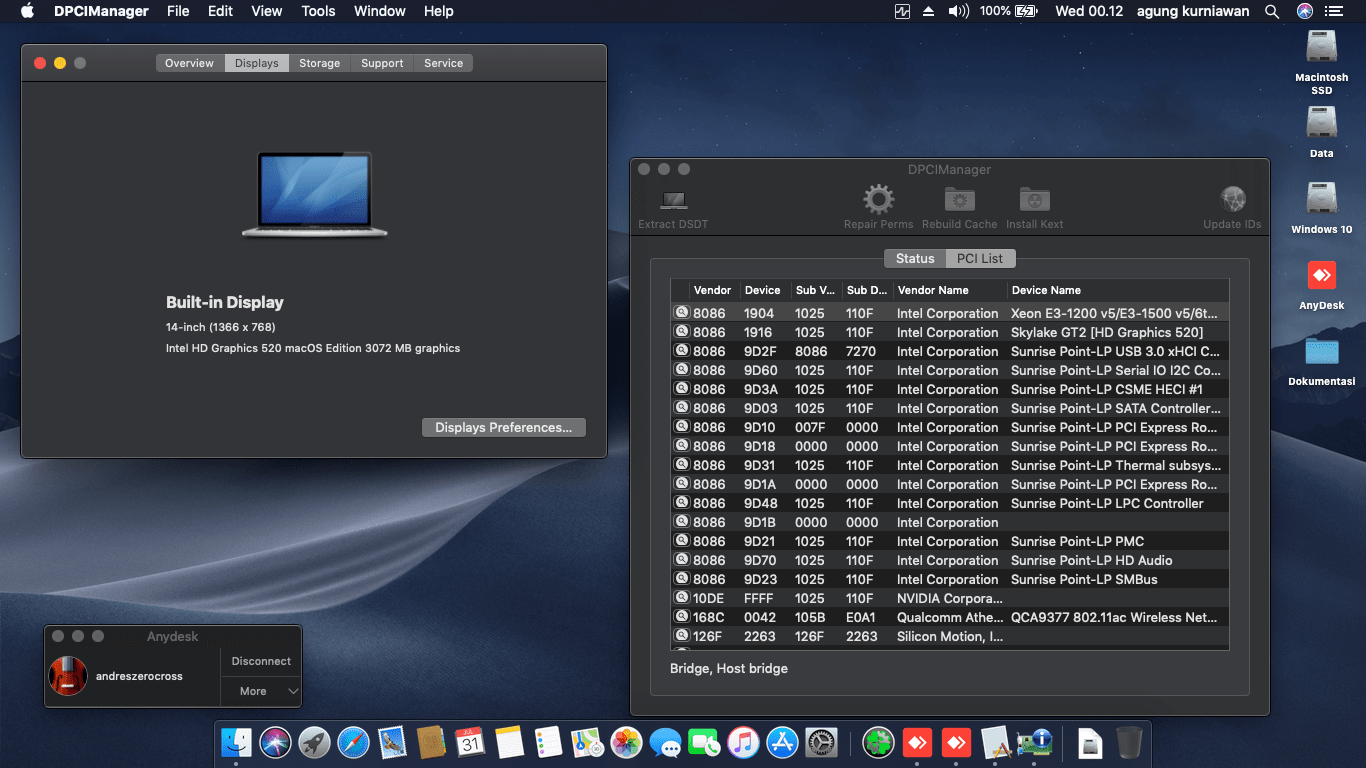Run Repair Perms from the toolbar

pos(878,200)
